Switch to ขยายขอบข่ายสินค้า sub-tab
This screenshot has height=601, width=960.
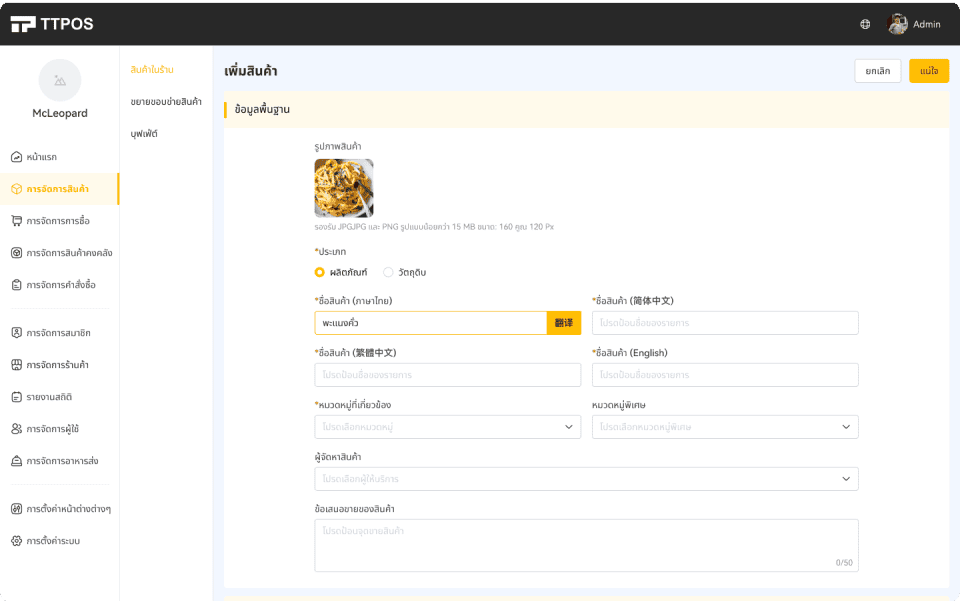point(166,102)
